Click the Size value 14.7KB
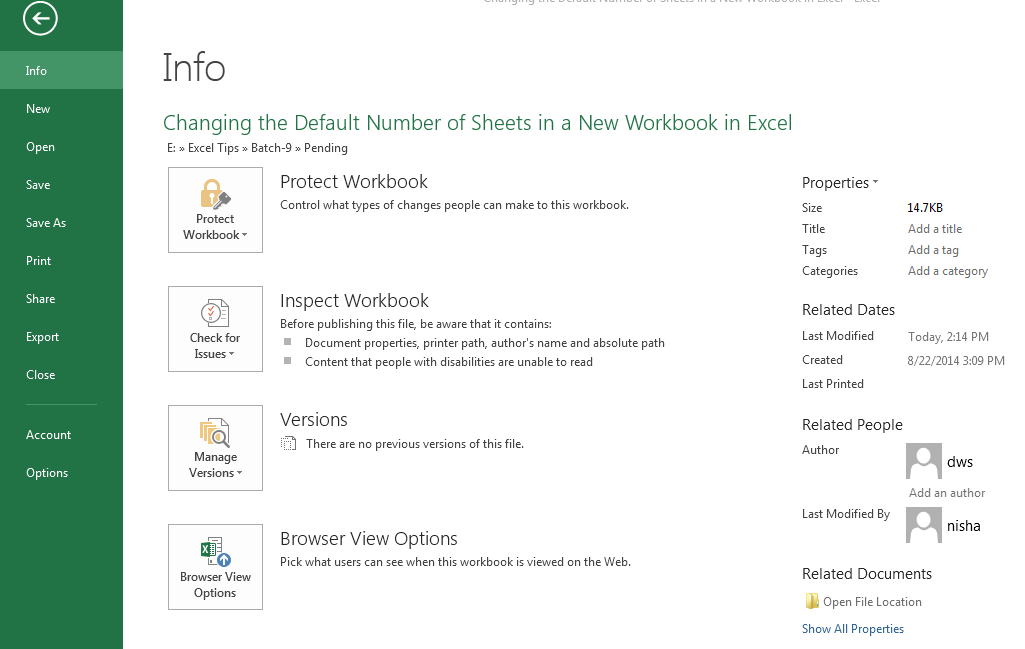Viewport: 1025px width, 649px height. pos(924,208)
